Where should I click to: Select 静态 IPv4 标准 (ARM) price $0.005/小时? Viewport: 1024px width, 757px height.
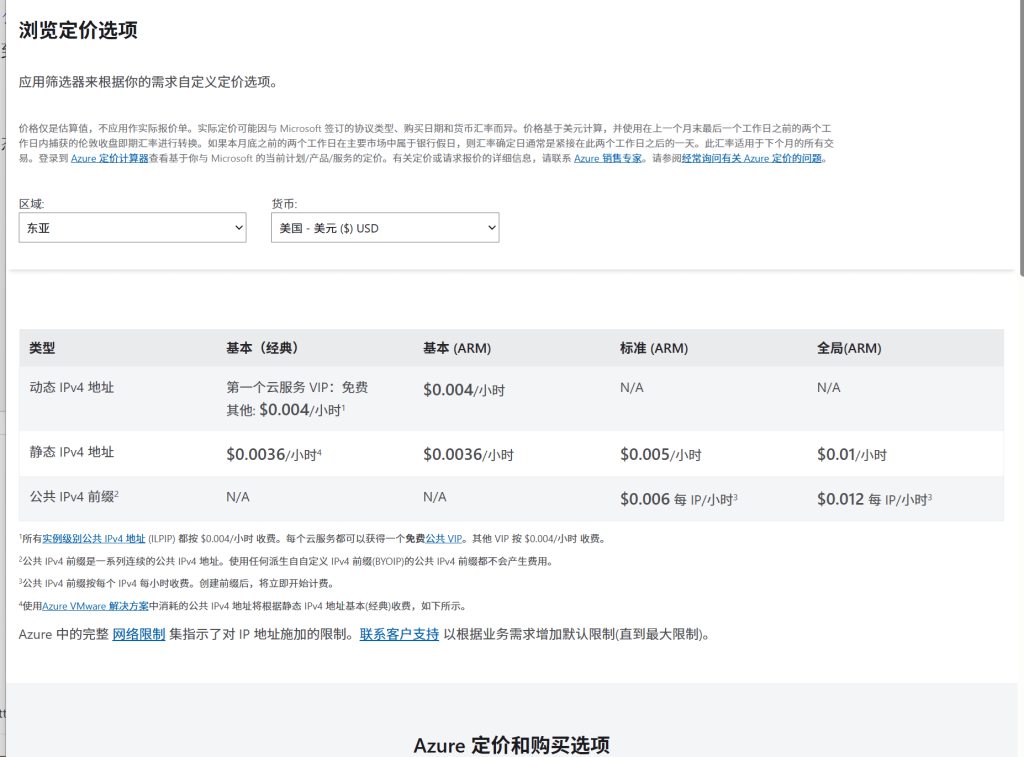(660, 454)
